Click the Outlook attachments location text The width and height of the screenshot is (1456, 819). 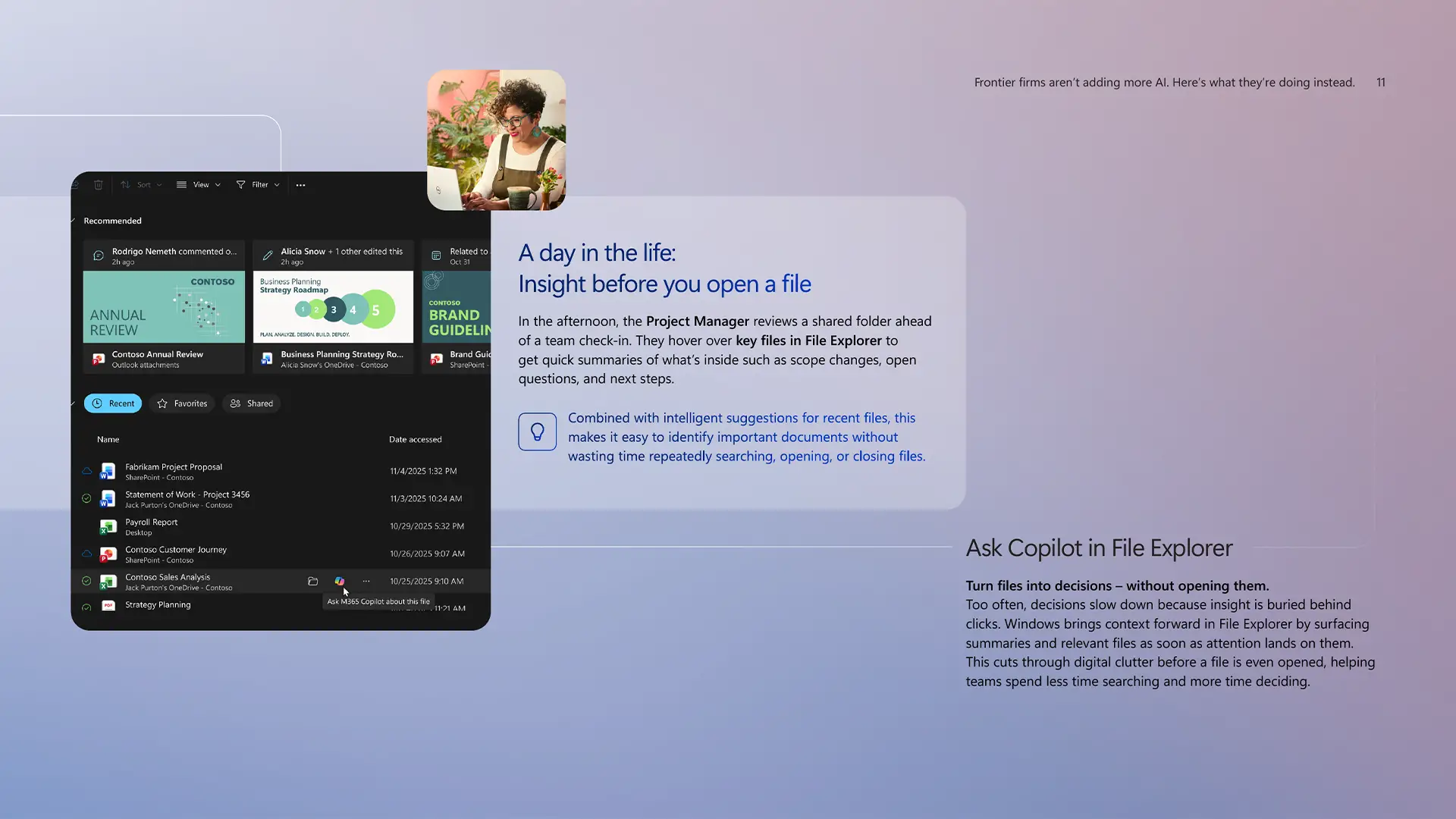click(146, 366)
